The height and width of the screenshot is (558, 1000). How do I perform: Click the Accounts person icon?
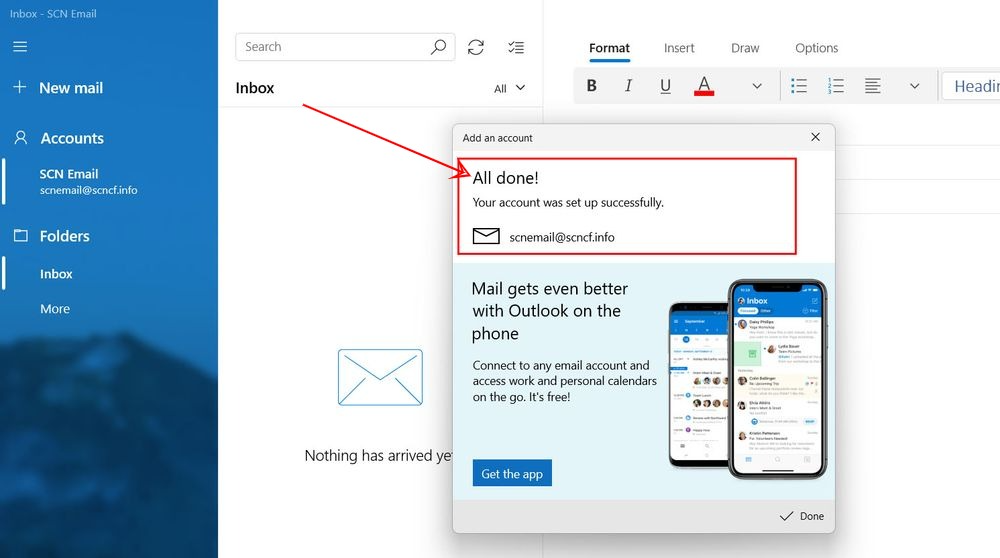click(20, 138)
